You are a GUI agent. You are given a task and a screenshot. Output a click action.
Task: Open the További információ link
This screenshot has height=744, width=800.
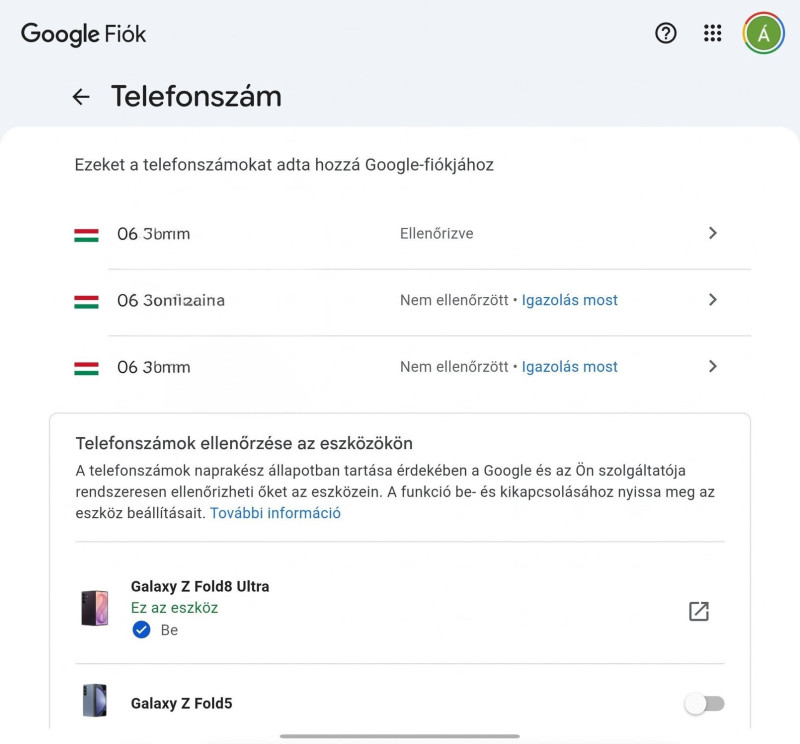(x=275, y=513)
